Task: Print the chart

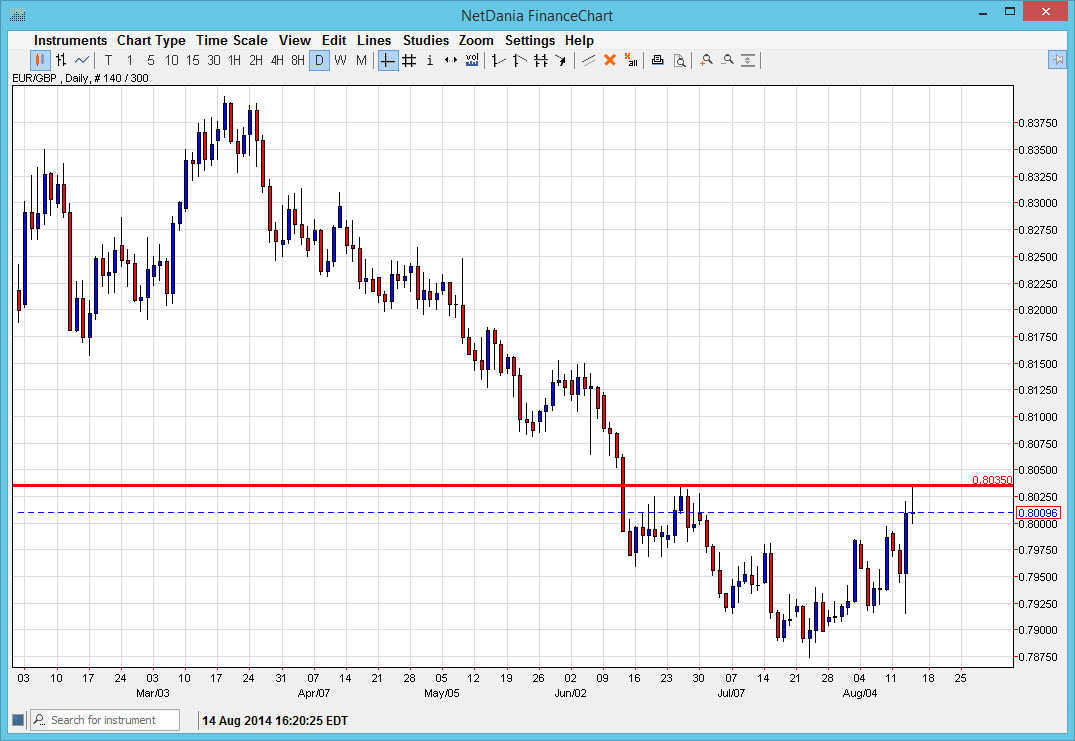Action: click(x=657, y=60)
